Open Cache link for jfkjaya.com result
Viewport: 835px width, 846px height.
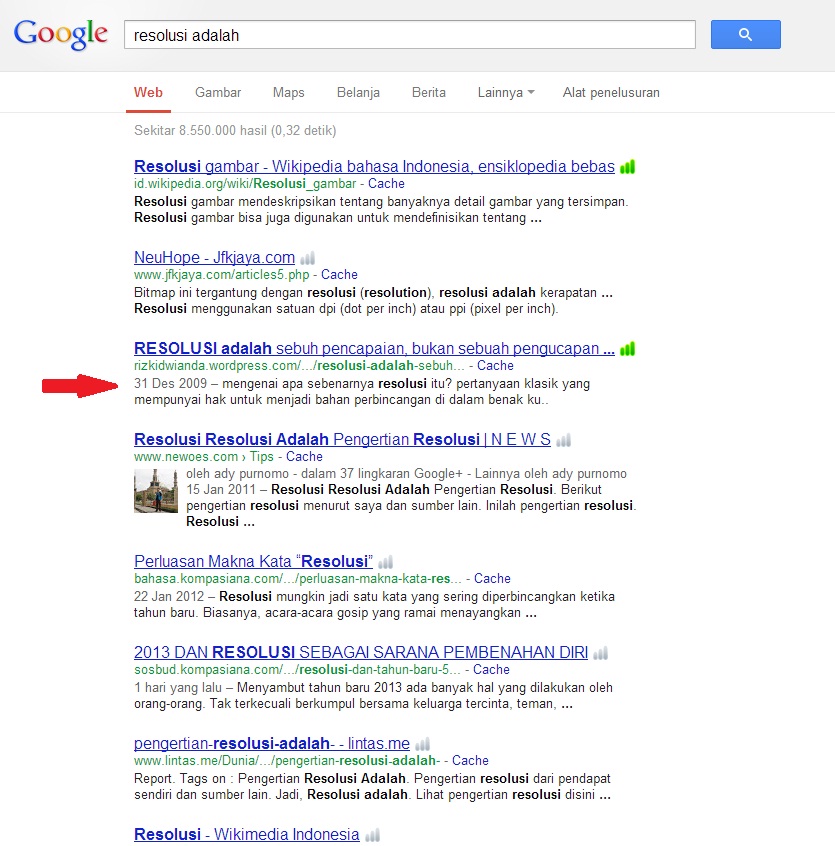coord(339,275)
